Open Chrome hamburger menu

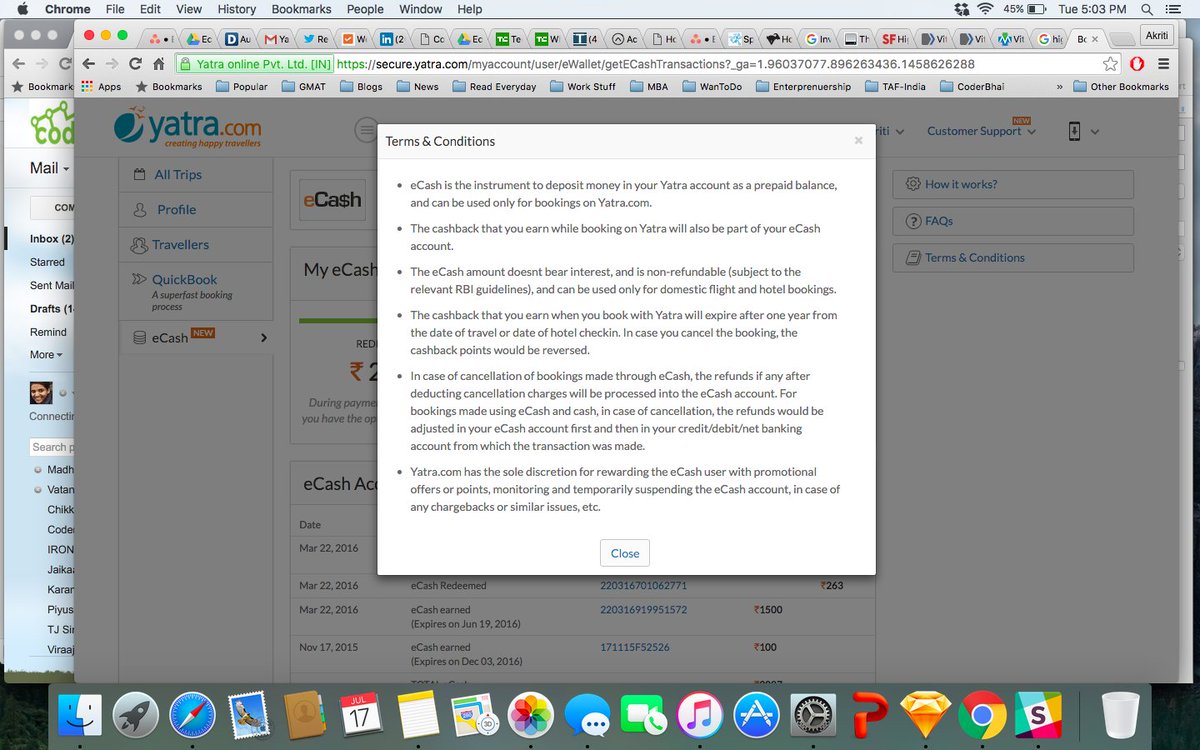coord(1164,63)
